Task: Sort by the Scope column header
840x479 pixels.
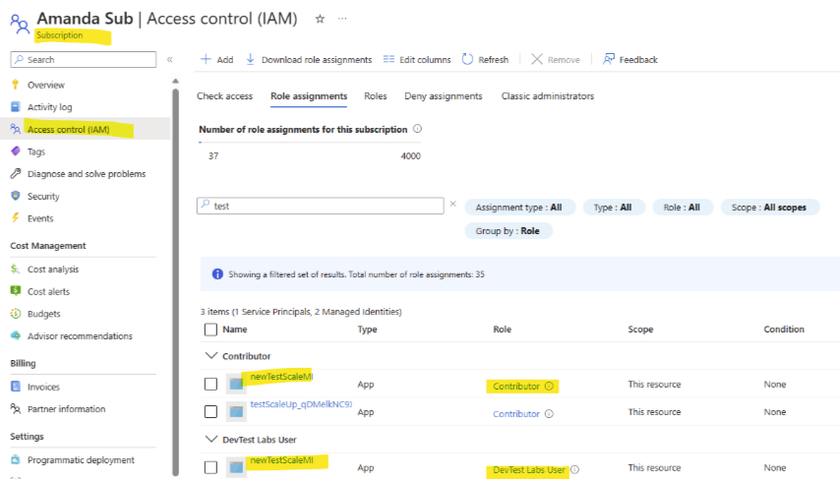Action: 641,329
